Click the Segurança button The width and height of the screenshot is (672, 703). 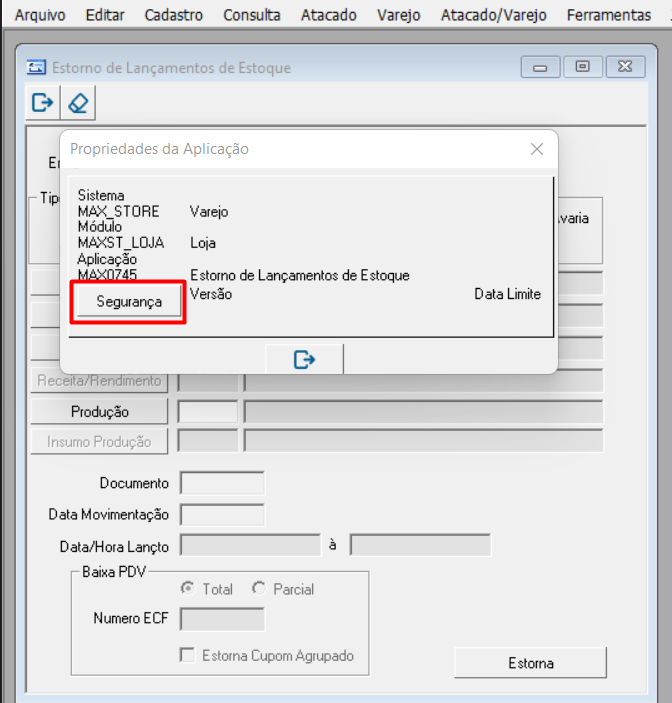(x=129, y=302)
